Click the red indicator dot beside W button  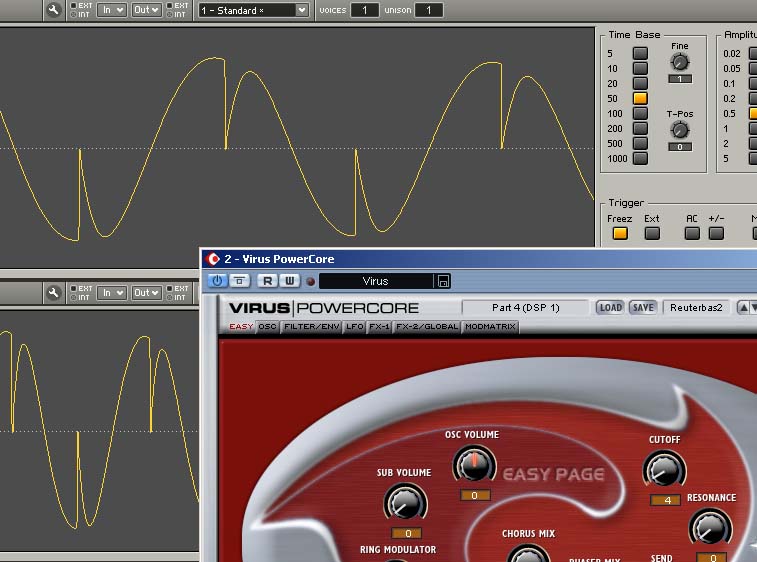click(x=311, y=281)
